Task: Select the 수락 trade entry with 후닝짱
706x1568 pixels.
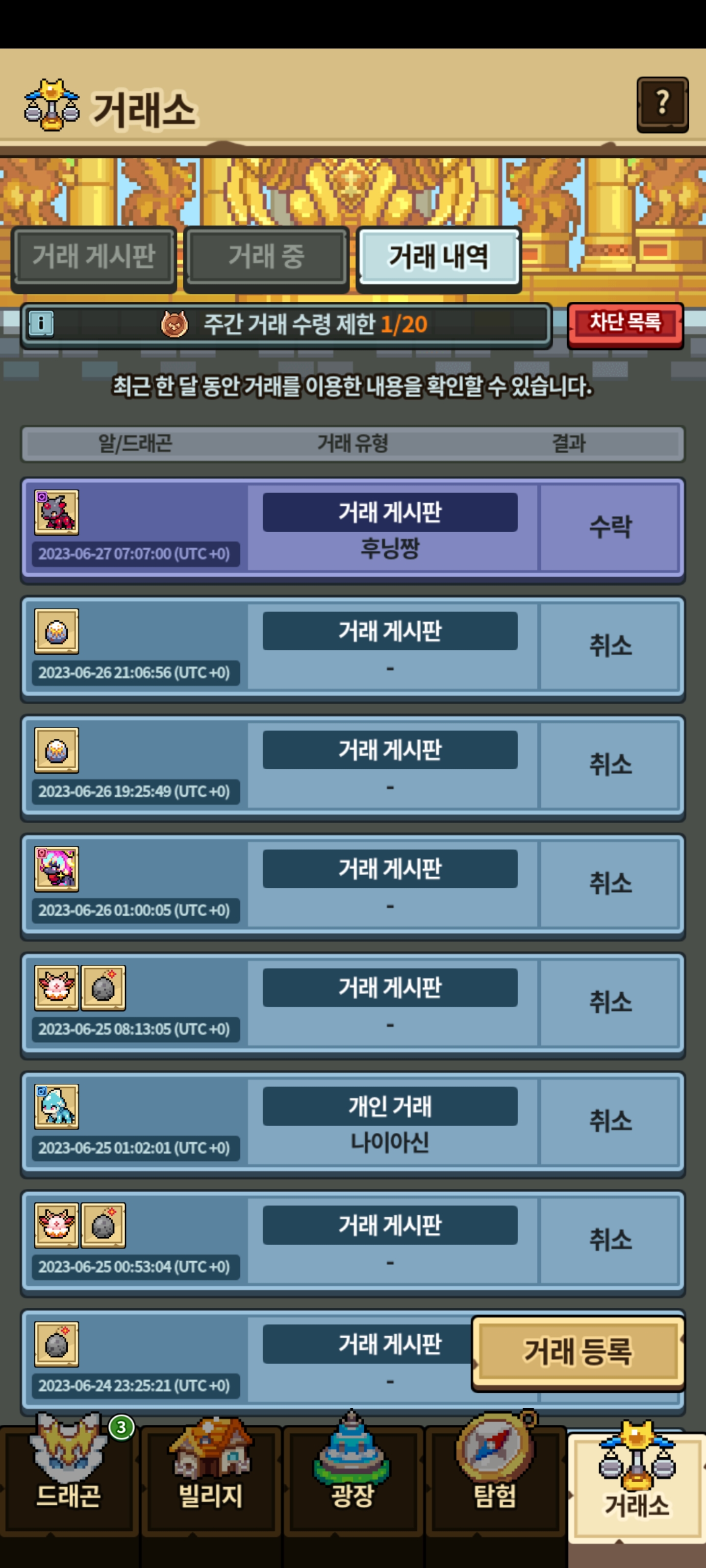Action: point(353,529)
